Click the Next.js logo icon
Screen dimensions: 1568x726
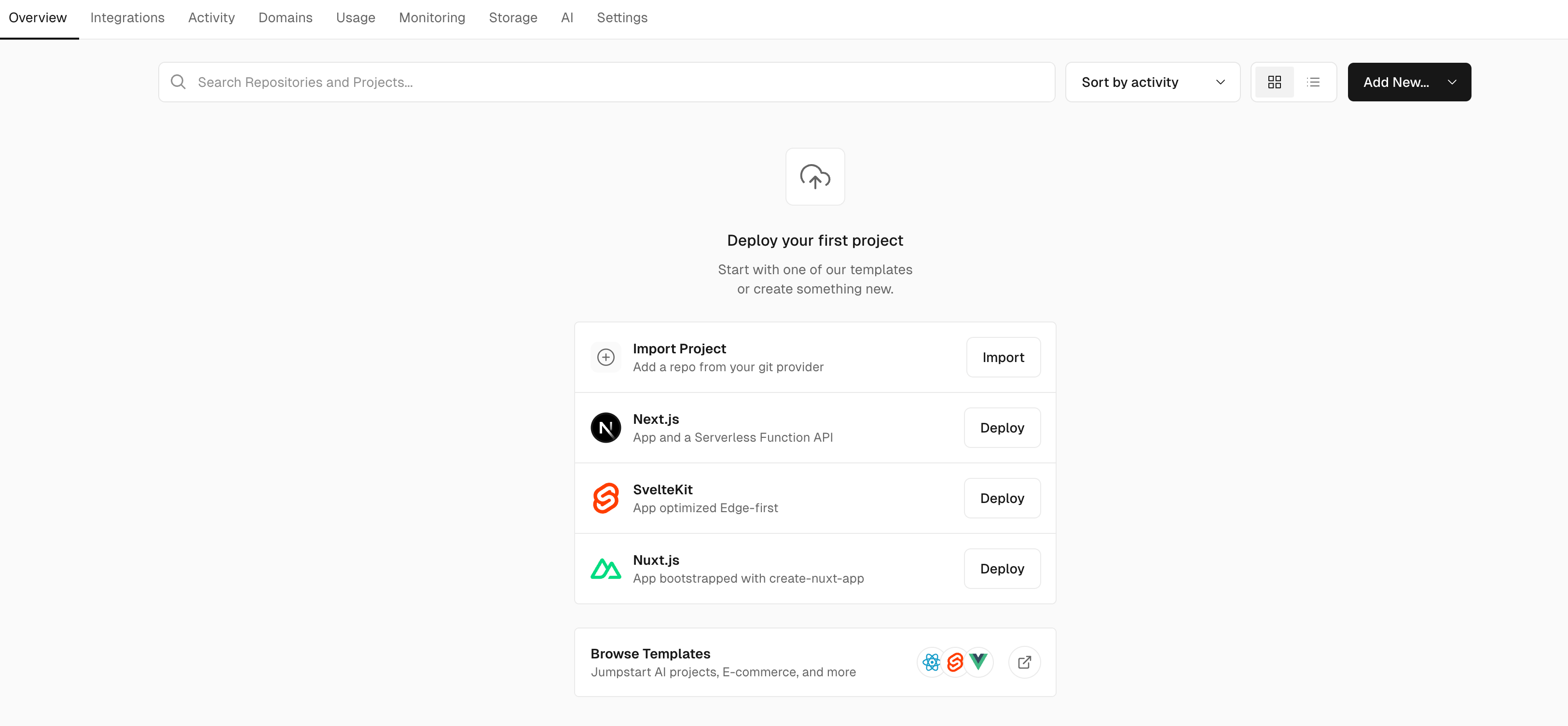pyautogui.click(x=605, y=428)
